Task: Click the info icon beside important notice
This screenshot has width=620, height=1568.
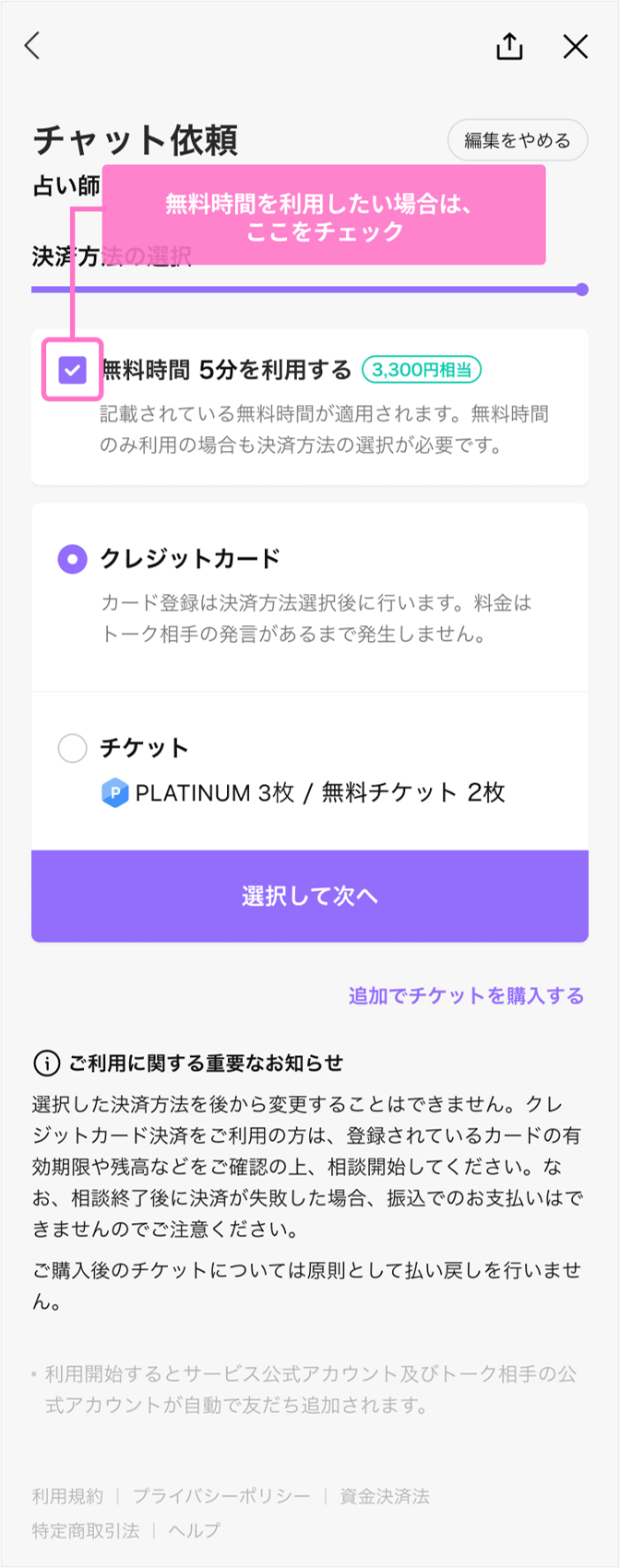Action: point(46,1063)
